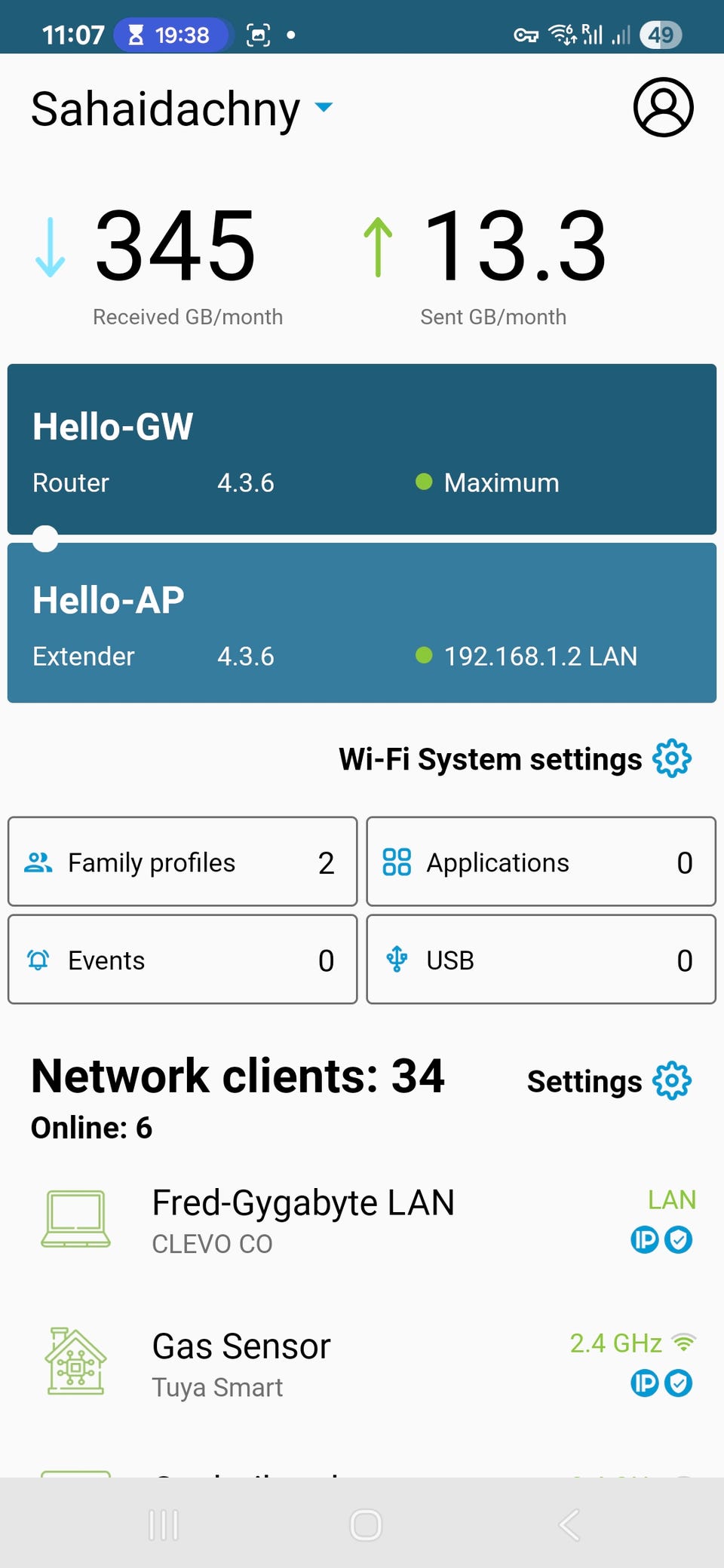Tap the shield check badge on Fred-Gygabyte LAN

click(679, 1240)
